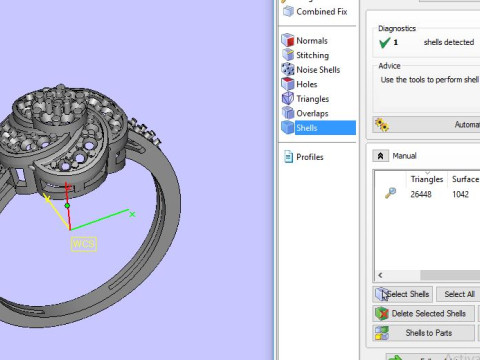The width and height of the screenshot is (480, 360).
Task: Click the Holes cube icon
Action: coord(287,84)
